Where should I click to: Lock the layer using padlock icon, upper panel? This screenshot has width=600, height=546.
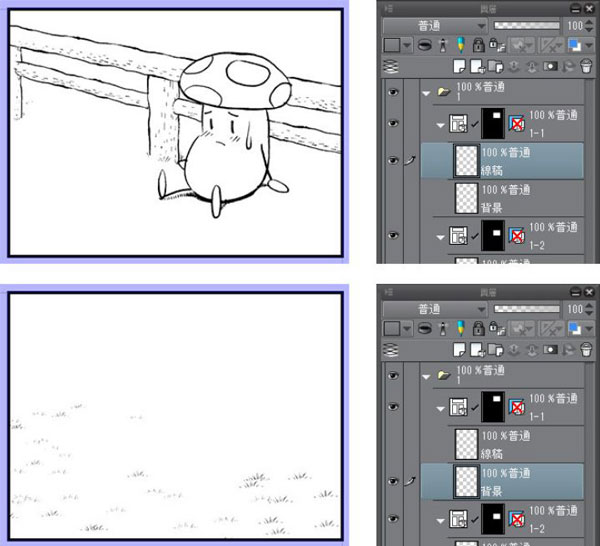(478, 45)
